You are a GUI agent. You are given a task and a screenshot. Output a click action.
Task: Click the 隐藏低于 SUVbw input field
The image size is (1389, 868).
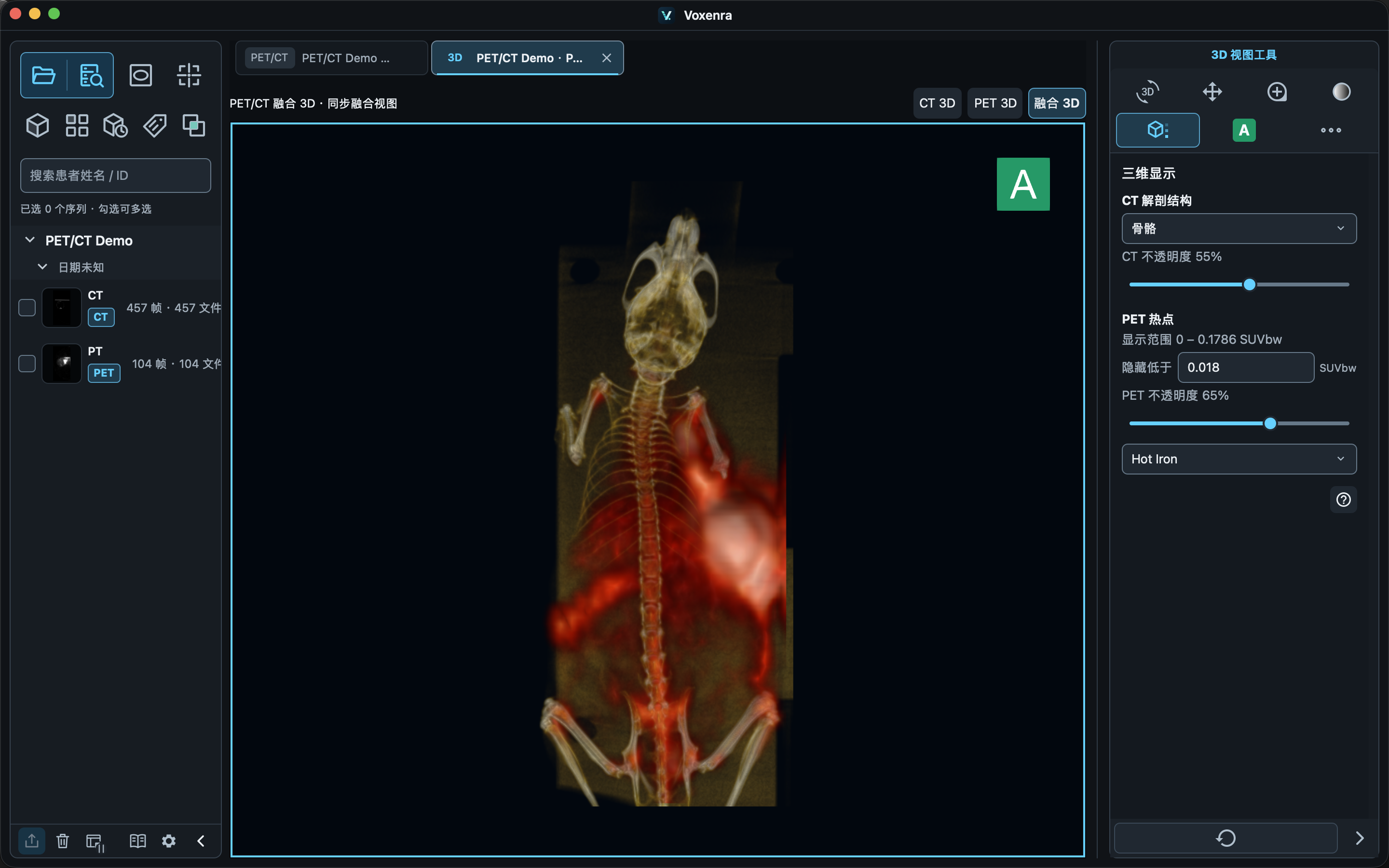tap(1245, 367)
